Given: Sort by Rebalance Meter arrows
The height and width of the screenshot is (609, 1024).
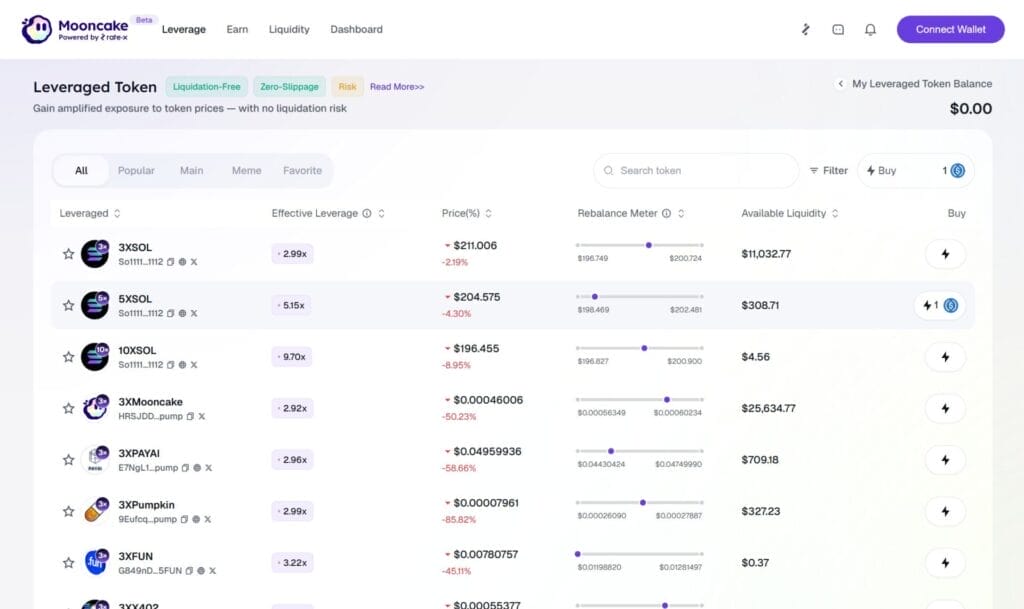Looking at the screenshot, I should tap(681, 213).
